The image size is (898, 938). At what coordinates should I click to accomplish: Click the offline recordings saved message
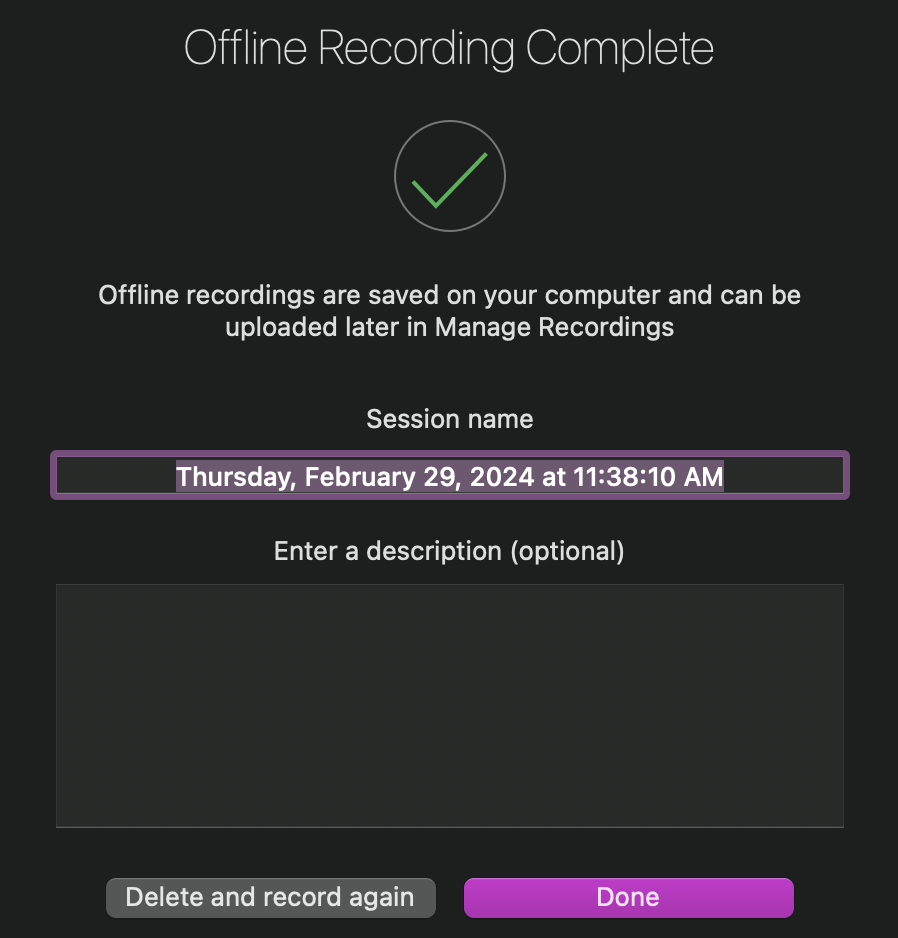point(449,296)
